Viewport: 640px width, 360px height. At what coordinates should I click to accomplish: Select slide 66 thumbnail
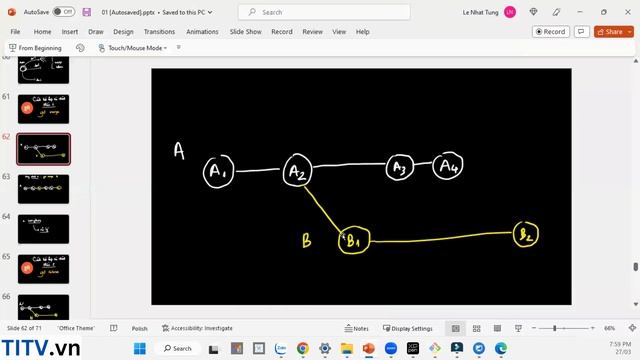coord(43,307)
